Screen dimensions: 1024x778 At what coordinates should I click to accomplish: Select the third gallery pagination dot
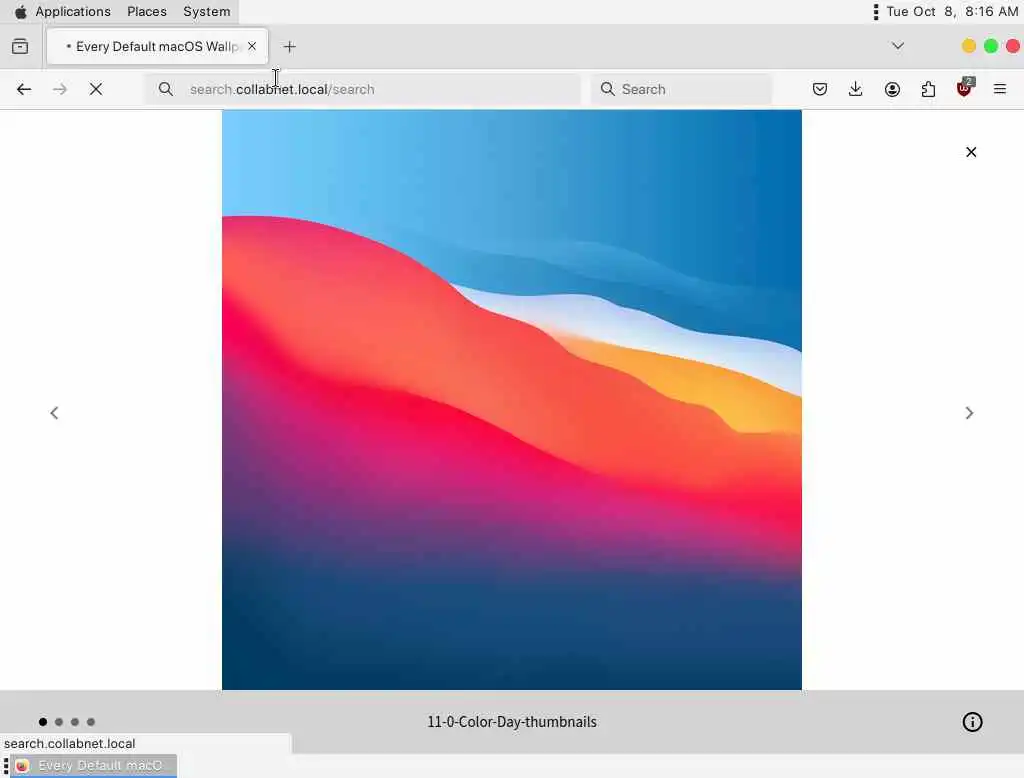[x=75, y=722]
